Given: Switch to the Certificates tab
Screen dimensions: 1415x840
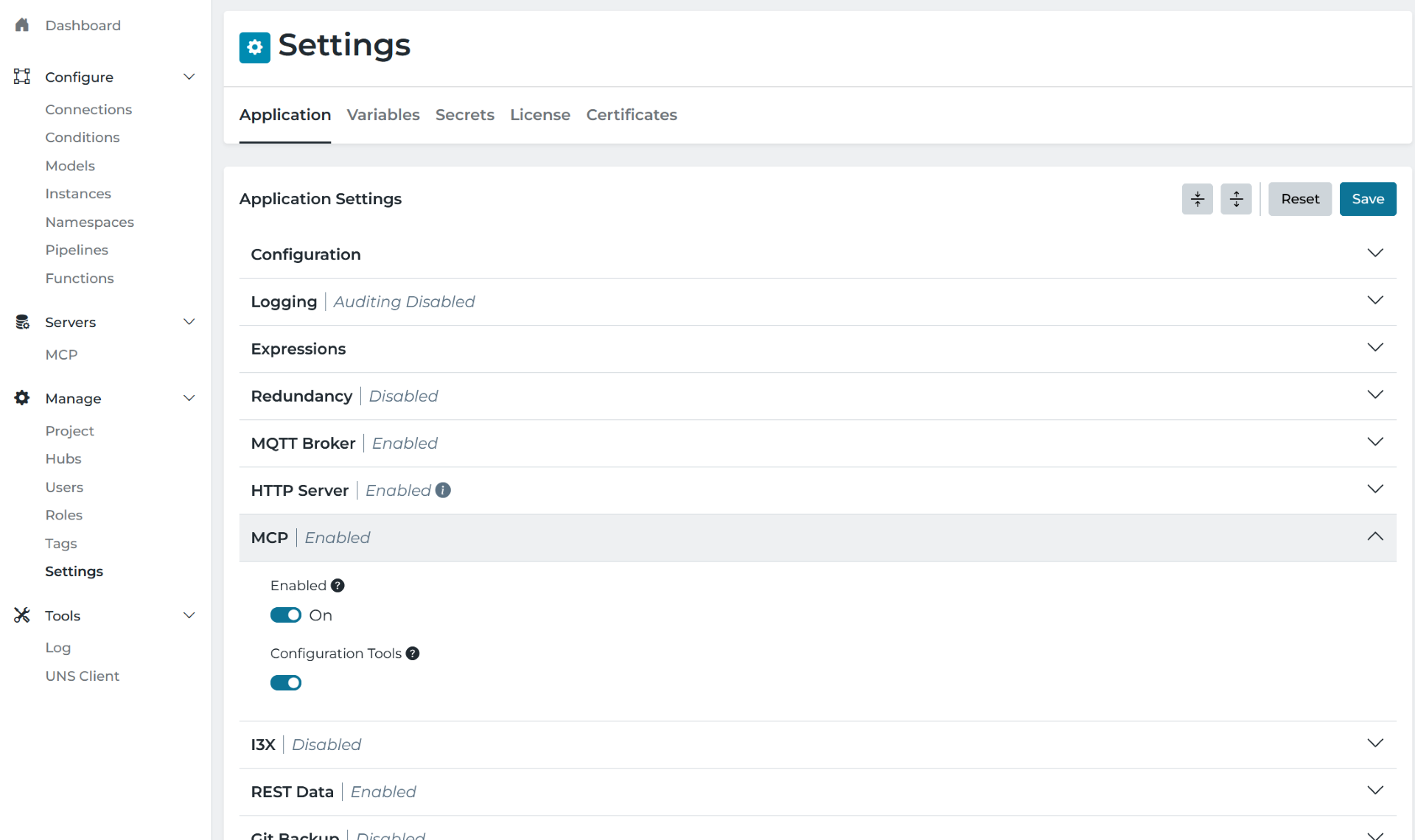Looking at the screenshot, I should coord(632,115).
